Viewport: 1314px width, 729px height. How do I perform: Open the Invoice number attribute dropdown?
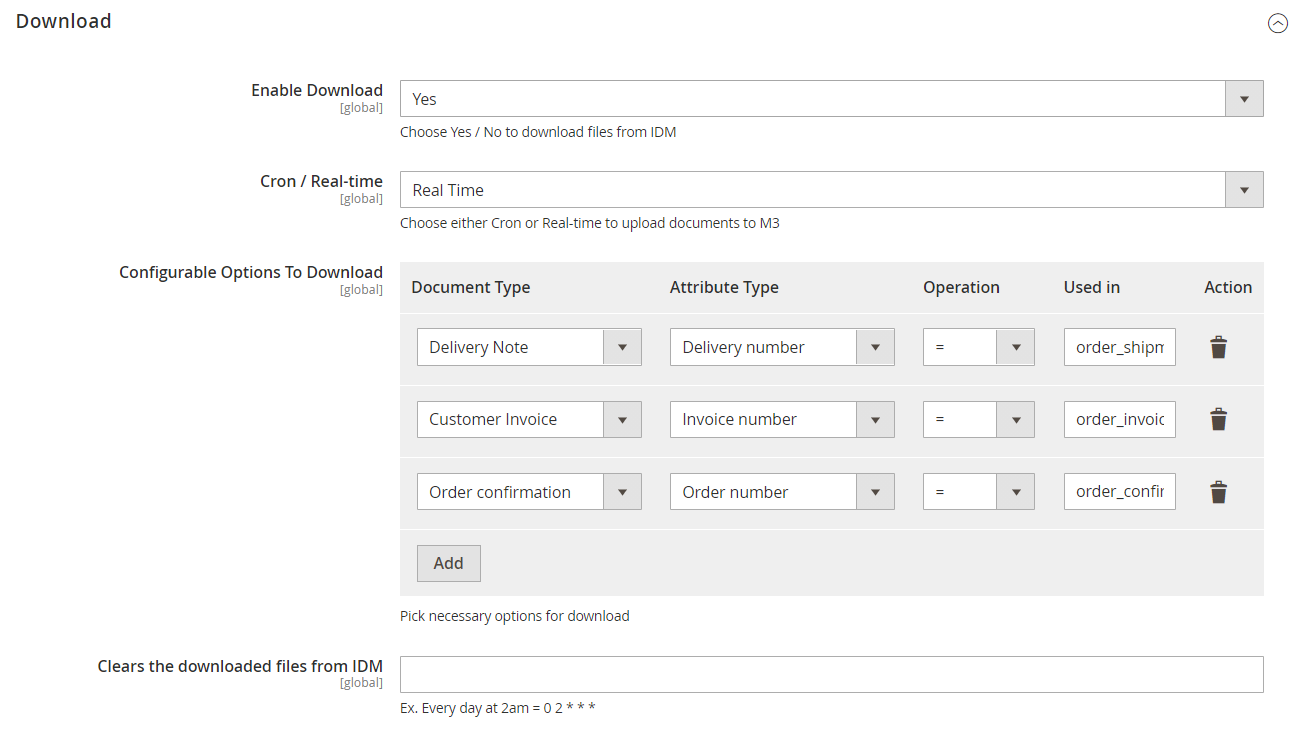(x=782, y=419)
